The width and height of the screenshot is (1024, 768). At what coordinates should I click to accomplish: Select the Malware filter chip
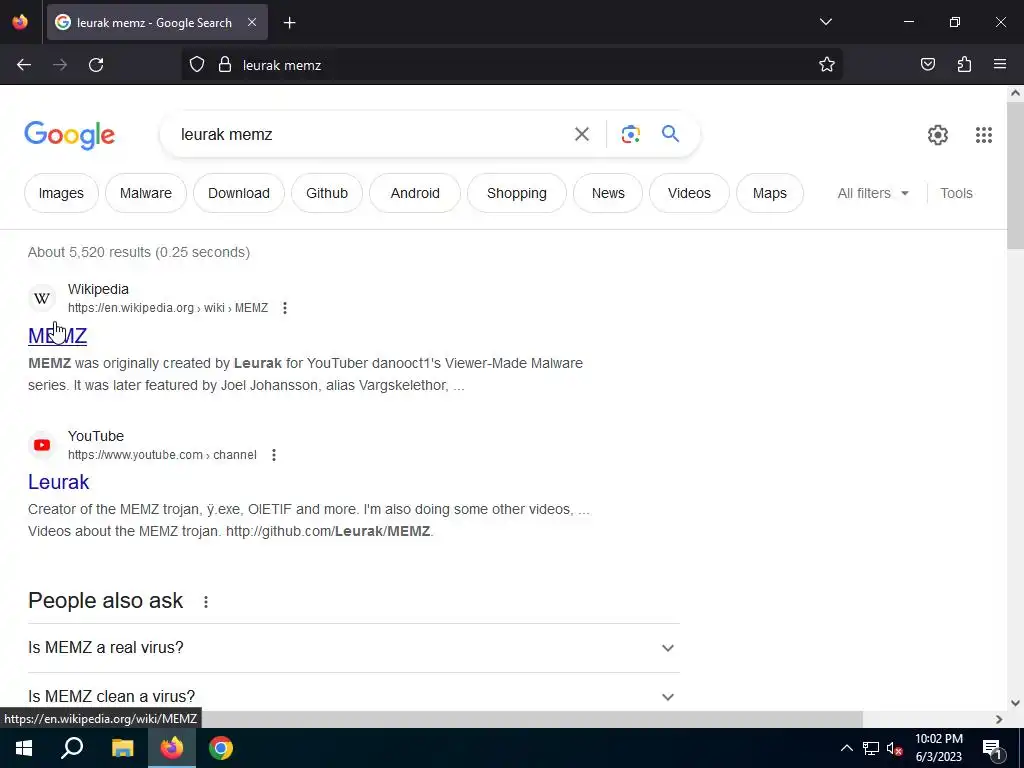[x=146, y=193]
